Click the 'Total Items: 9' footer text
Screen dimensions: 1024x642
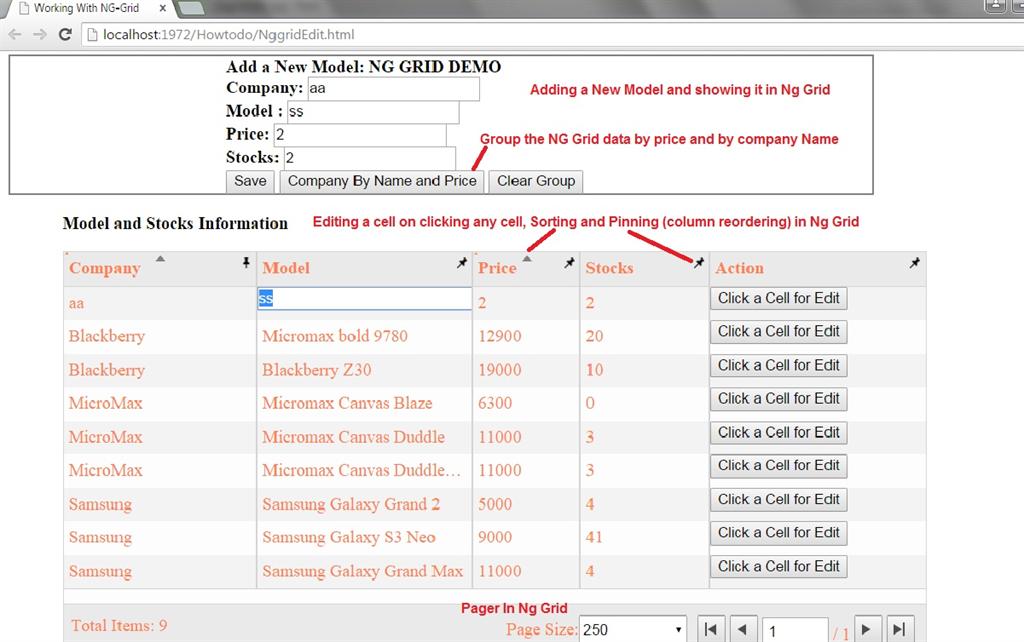point(119,626)
